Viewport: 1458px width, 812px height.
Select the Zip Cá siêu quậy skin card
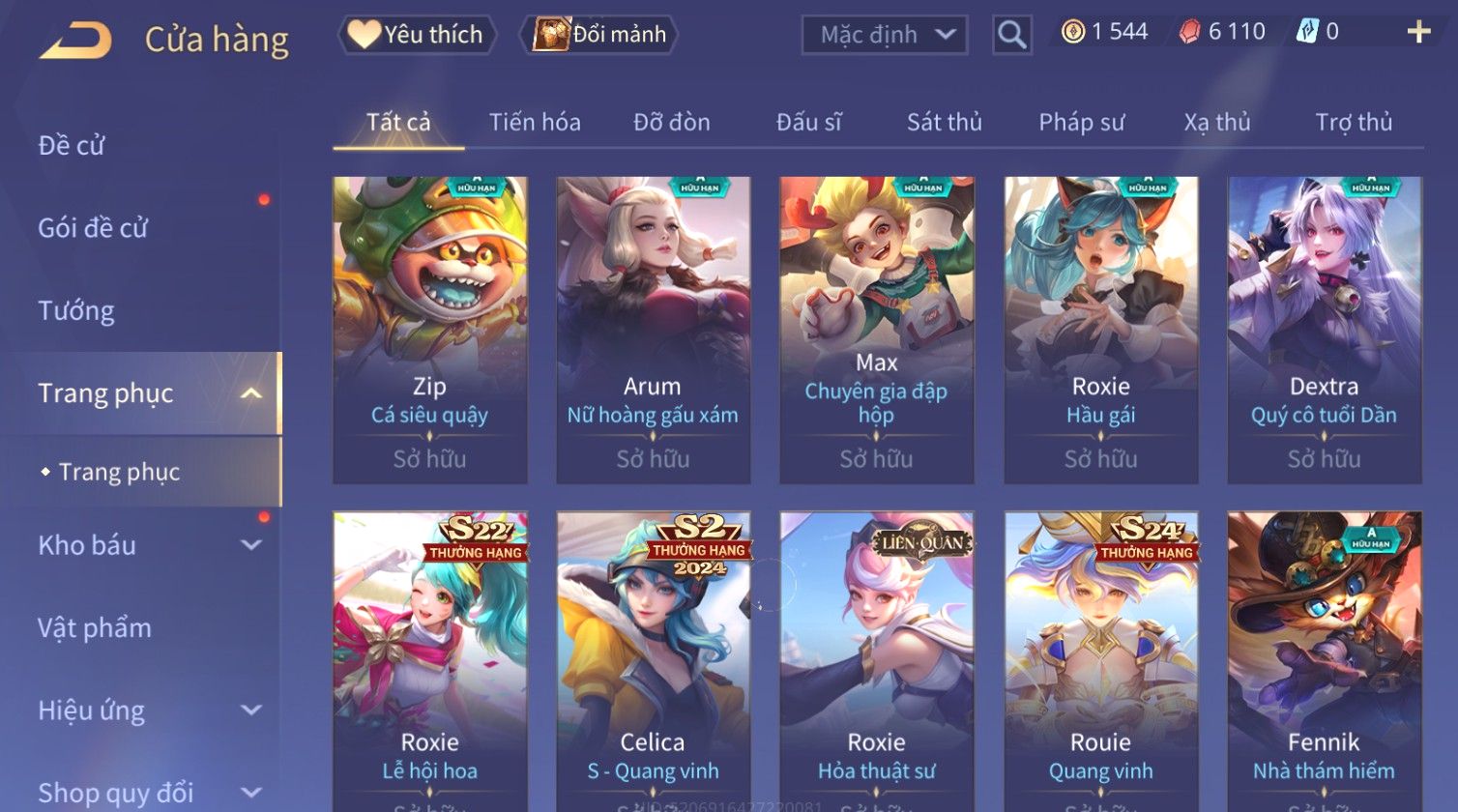tap(430, 330)
